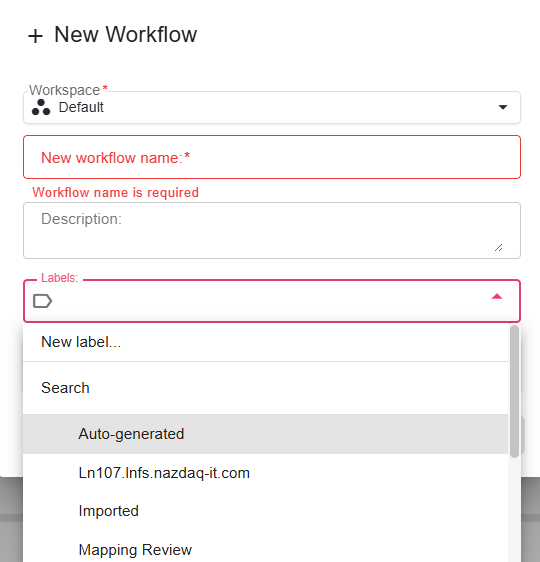Image resolution: width=540 pixels, height=562 pixels.
Task: Focus the New workflow name field
Action: [x=272, y=157]
